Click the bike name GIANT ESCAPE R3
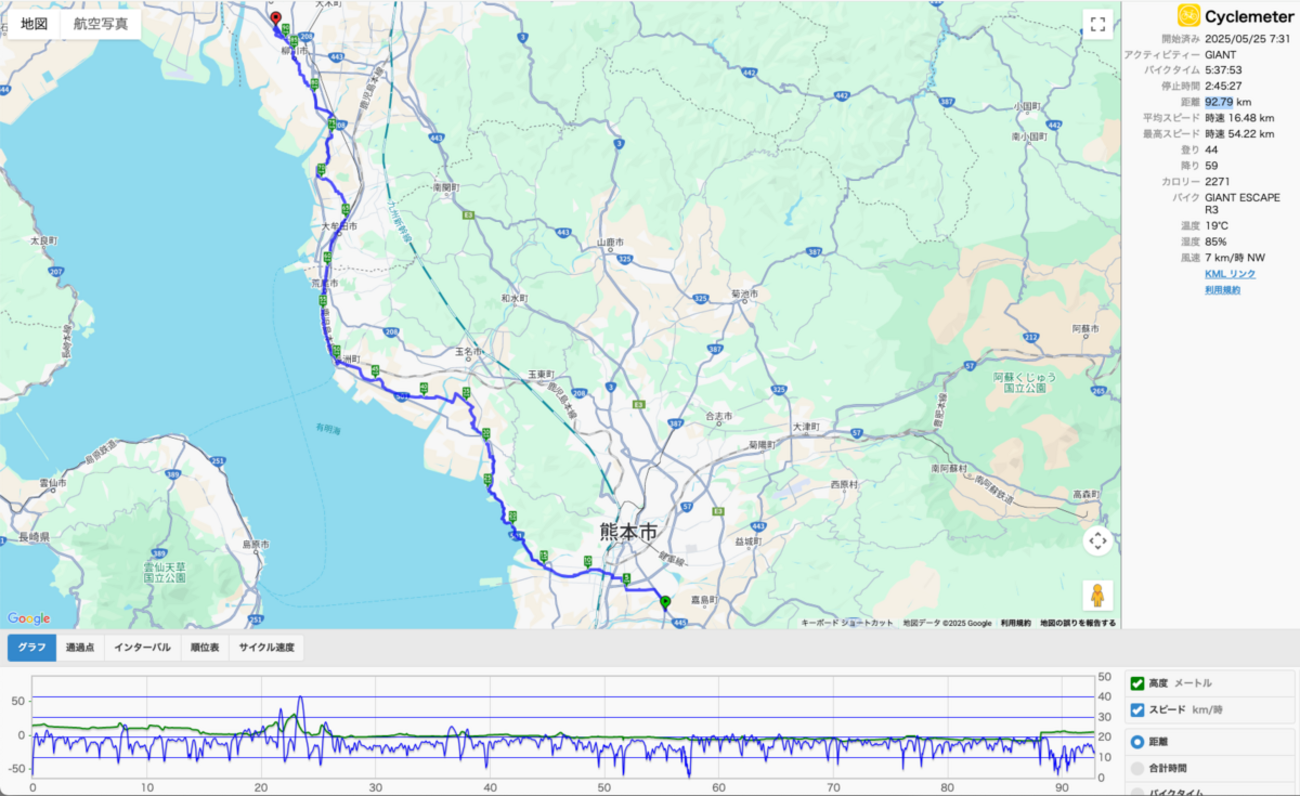 [1242, 204]
